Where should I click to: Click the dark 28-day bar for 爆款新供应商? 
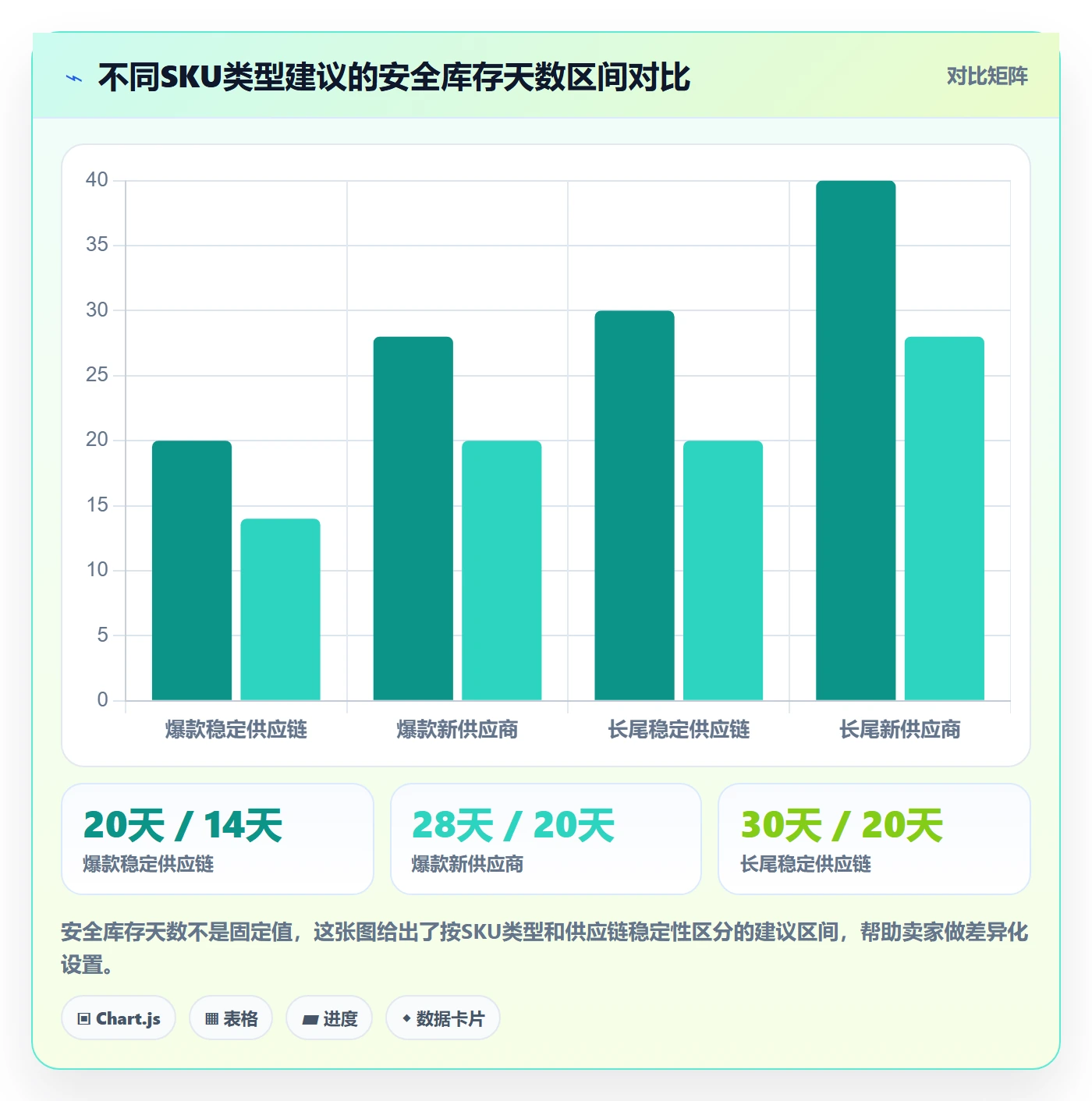pyautogui.click(x=413, y=519)
